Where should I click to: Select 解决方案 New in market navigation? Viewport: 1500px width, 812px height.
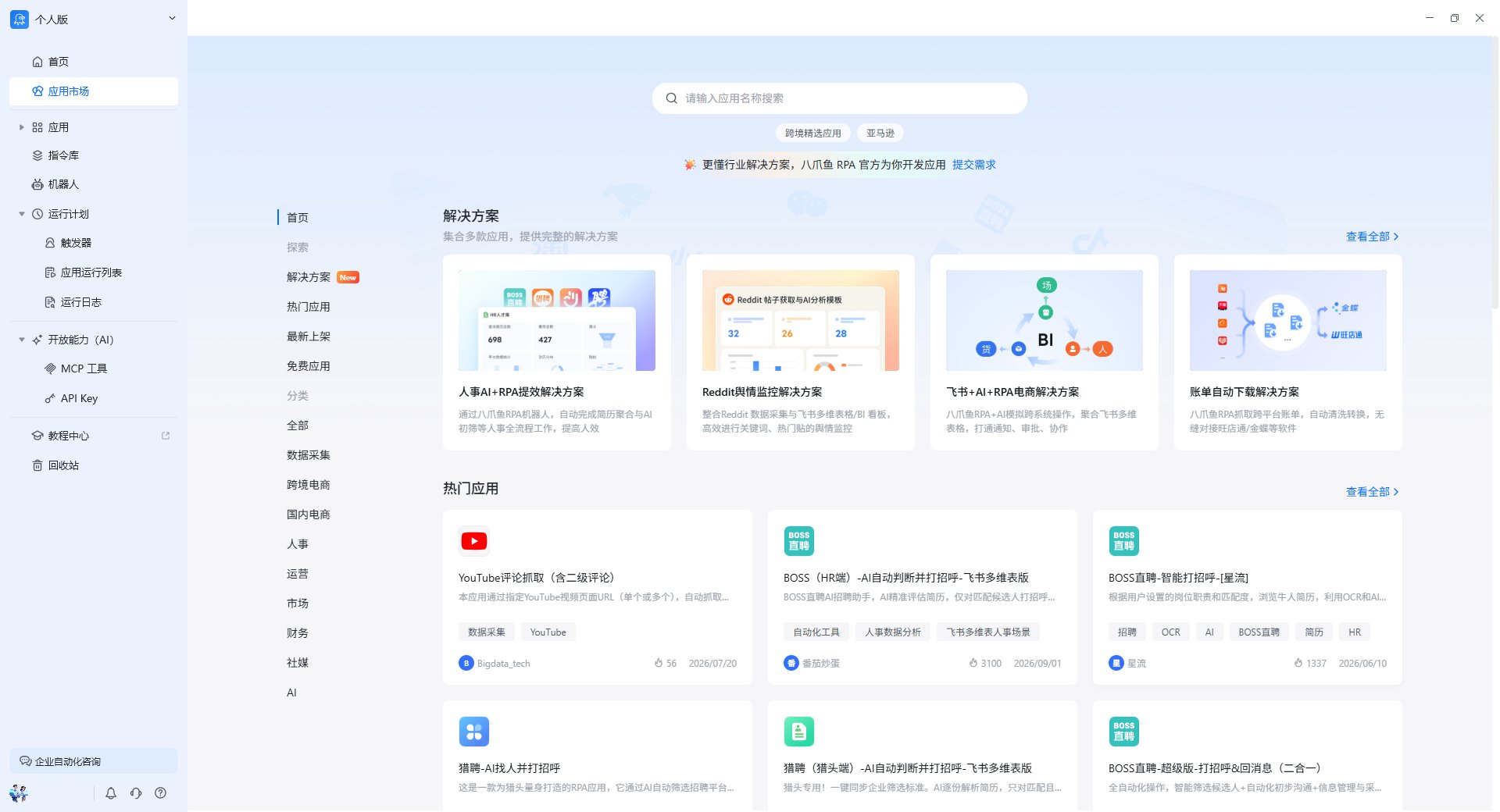click(x=323, y=277)
